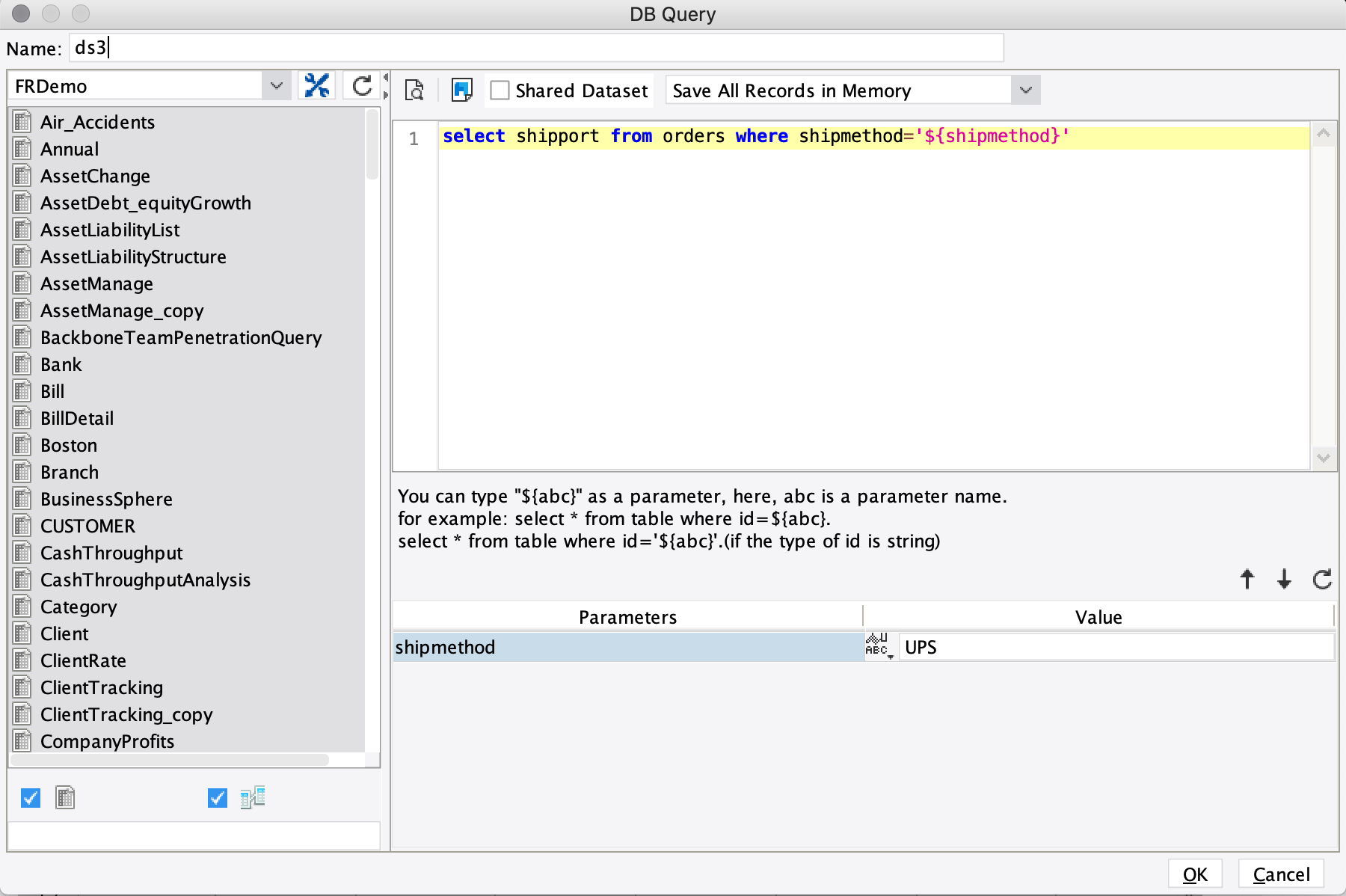
Task: Uncheck the show views checkbox
Action: tap(217, 798)
